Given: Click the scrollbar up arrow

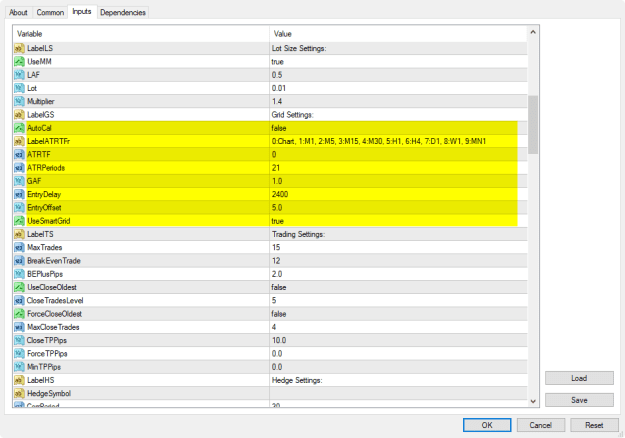Looking at the screenshot, I should 533,32.
